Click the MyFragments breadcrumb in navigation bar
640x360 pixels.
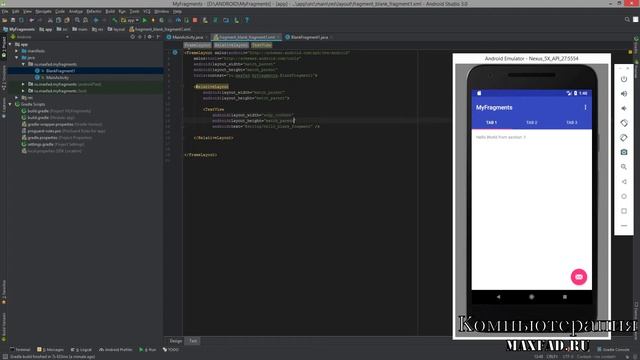[19, 29]
